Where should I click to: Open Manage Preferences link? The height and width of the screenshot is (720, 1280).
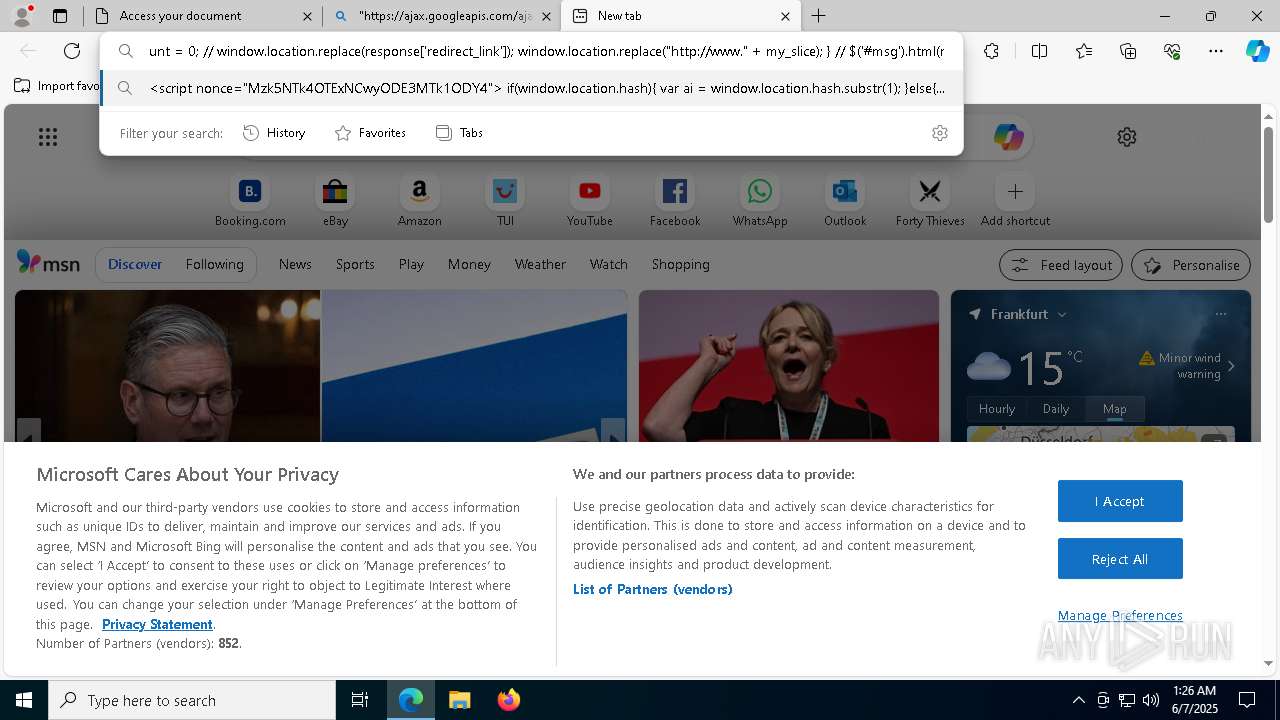pyautogui.click(x=1120, y=615)
